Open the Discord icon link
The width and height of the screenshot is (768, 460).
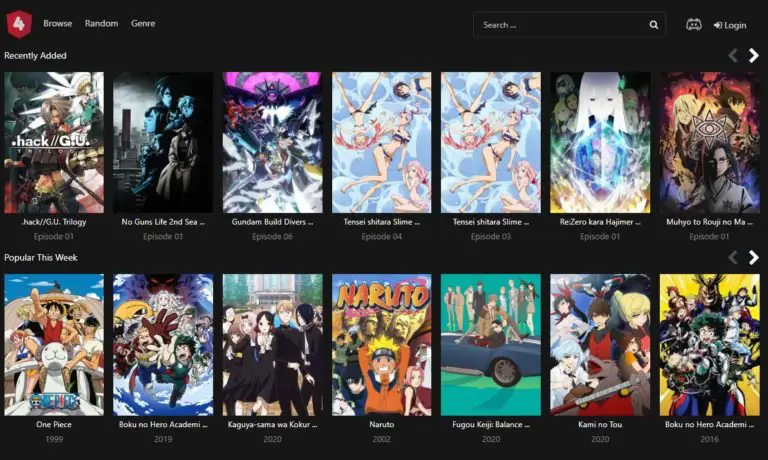(x=694, y=24)
